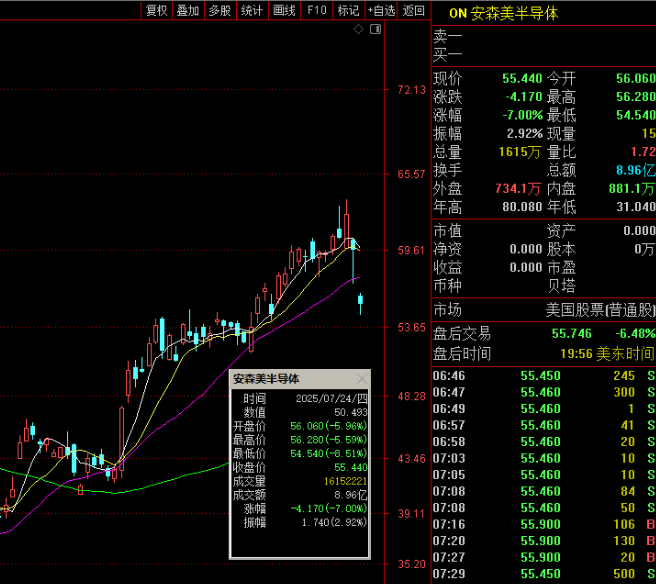Click the 72.13 price axis label
This screenshot has height=584, width=656.
(x=411, y=90)
